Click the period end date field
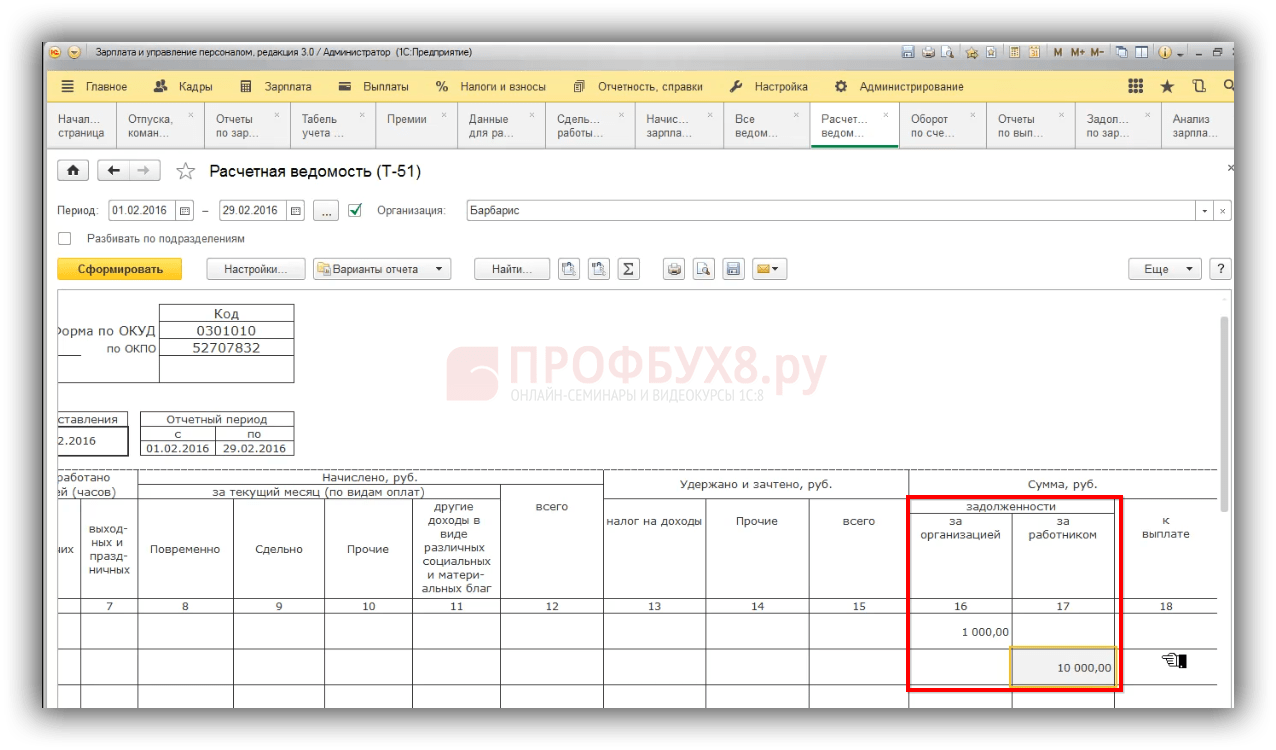This screenshot has width=1276, height=750. (x=253, y=211)
